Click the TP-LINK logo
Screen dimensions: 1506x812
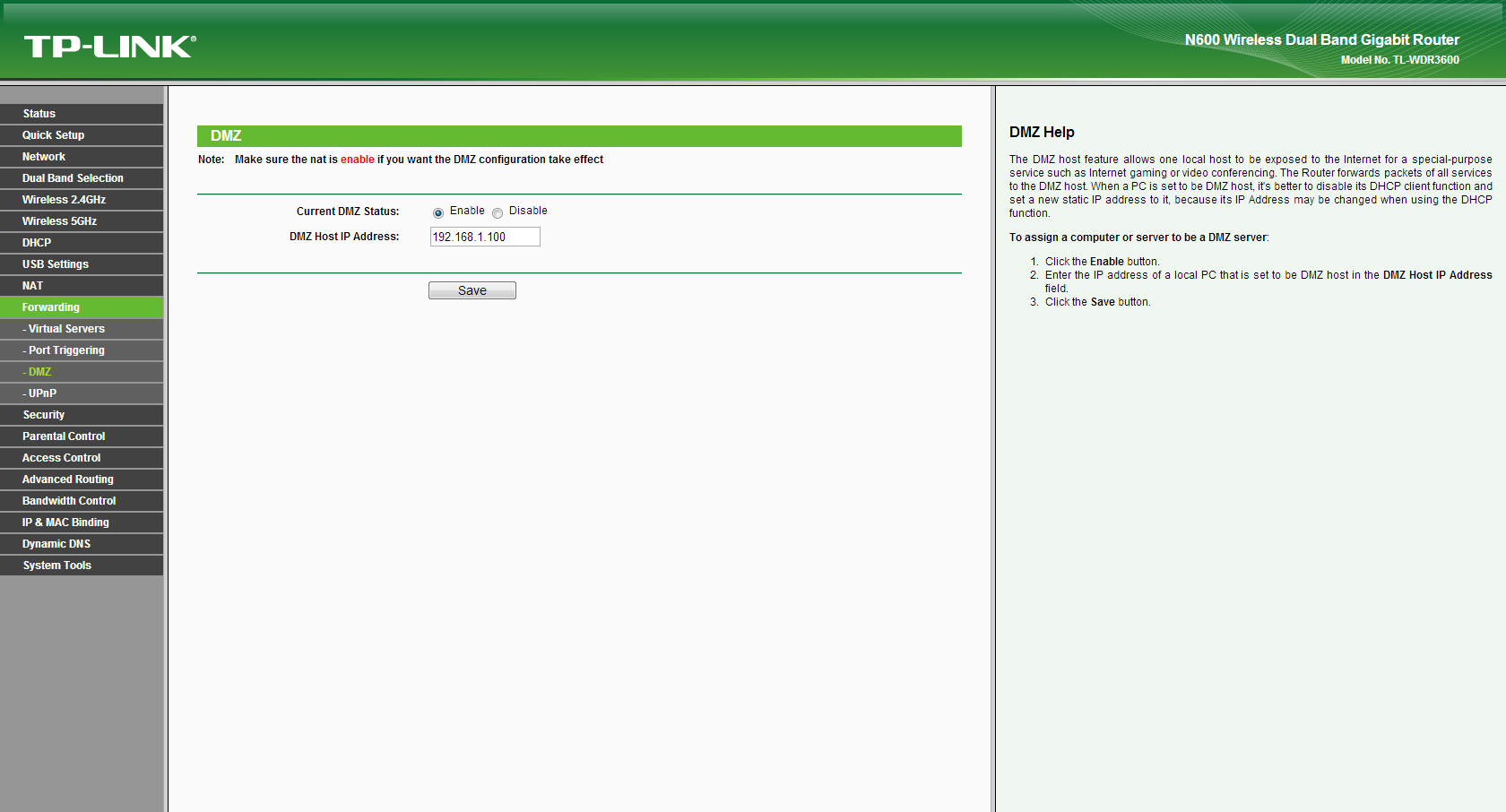point(110,47)
